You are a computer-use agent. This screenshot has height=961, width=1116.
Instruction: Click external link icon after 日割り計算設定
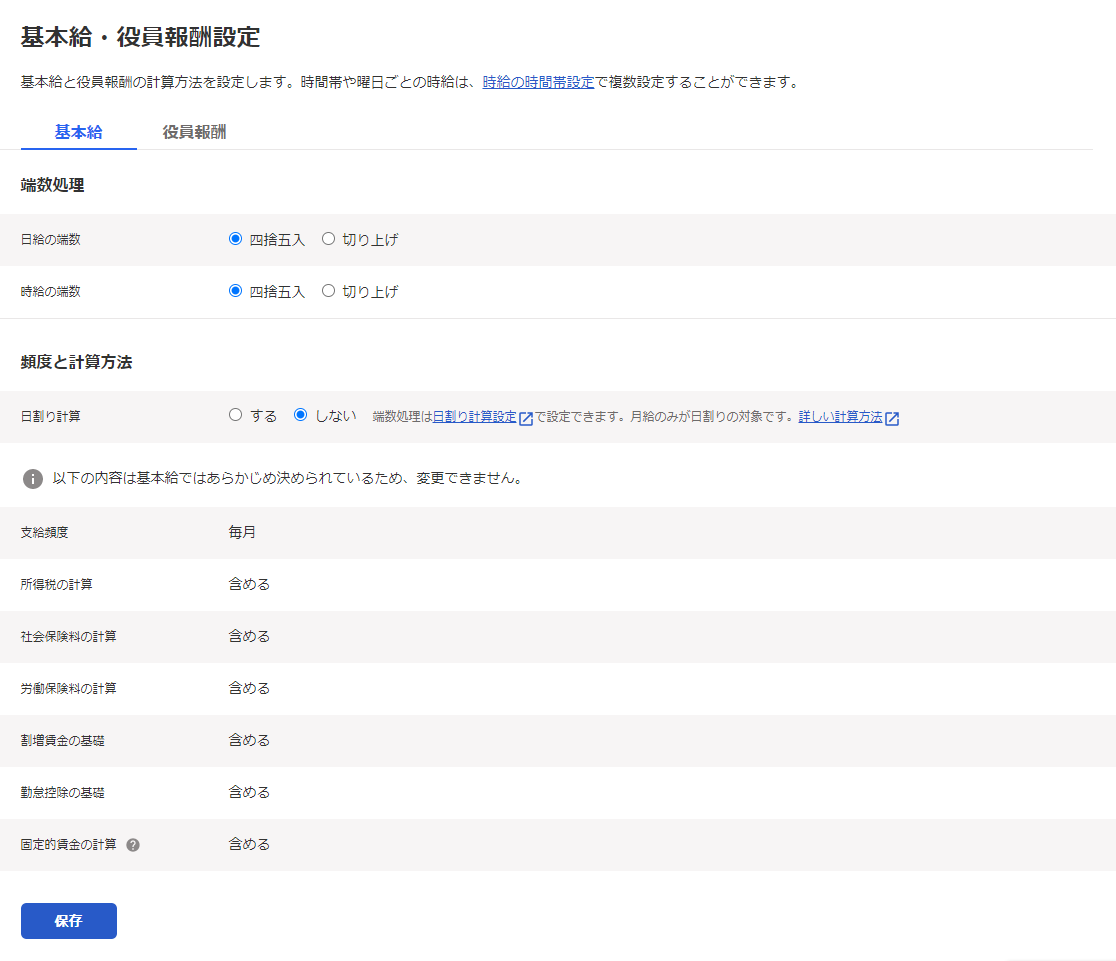click(526, 419)
